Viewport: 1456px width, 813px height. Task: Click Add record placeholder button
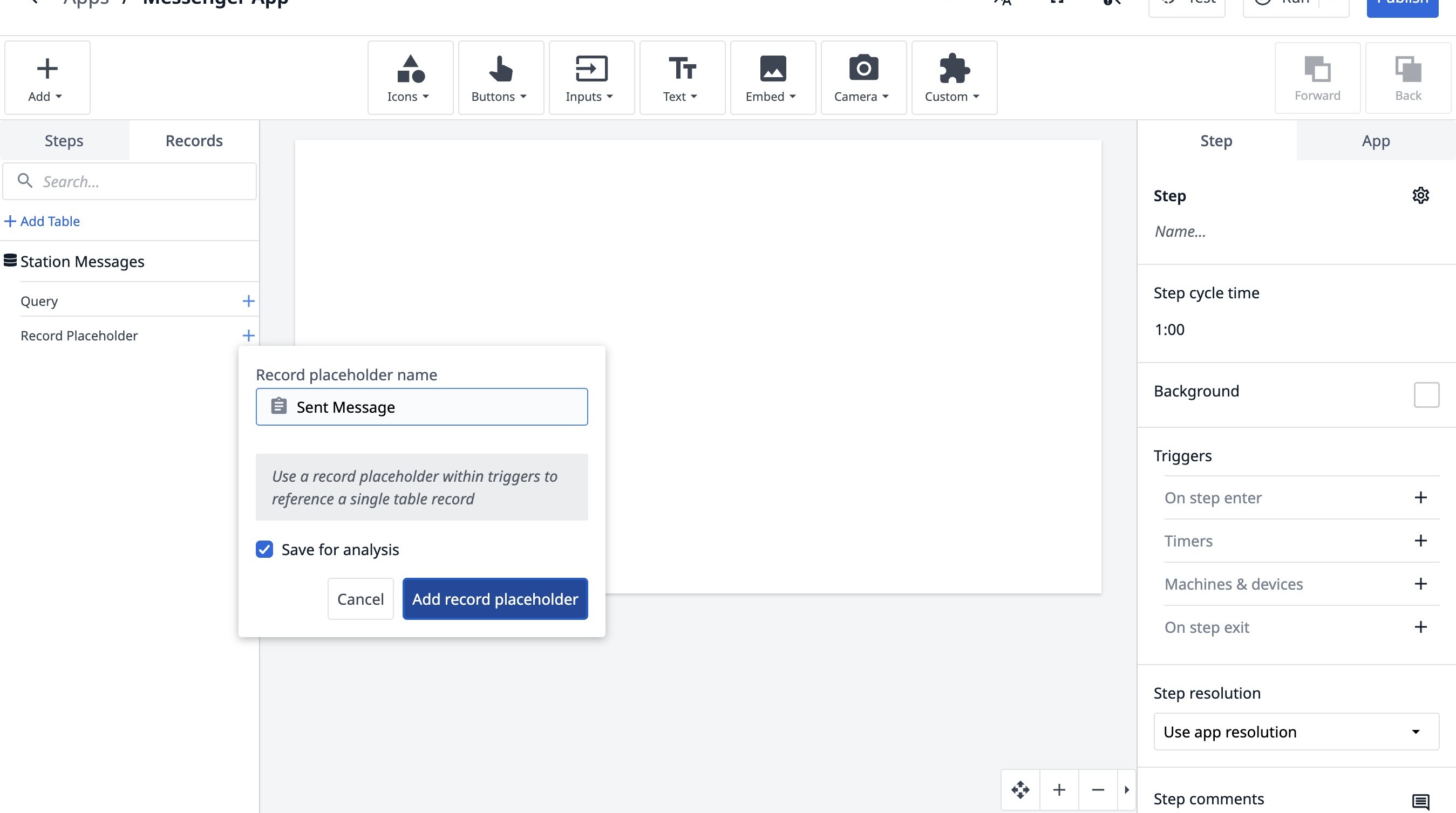point(494,599)
